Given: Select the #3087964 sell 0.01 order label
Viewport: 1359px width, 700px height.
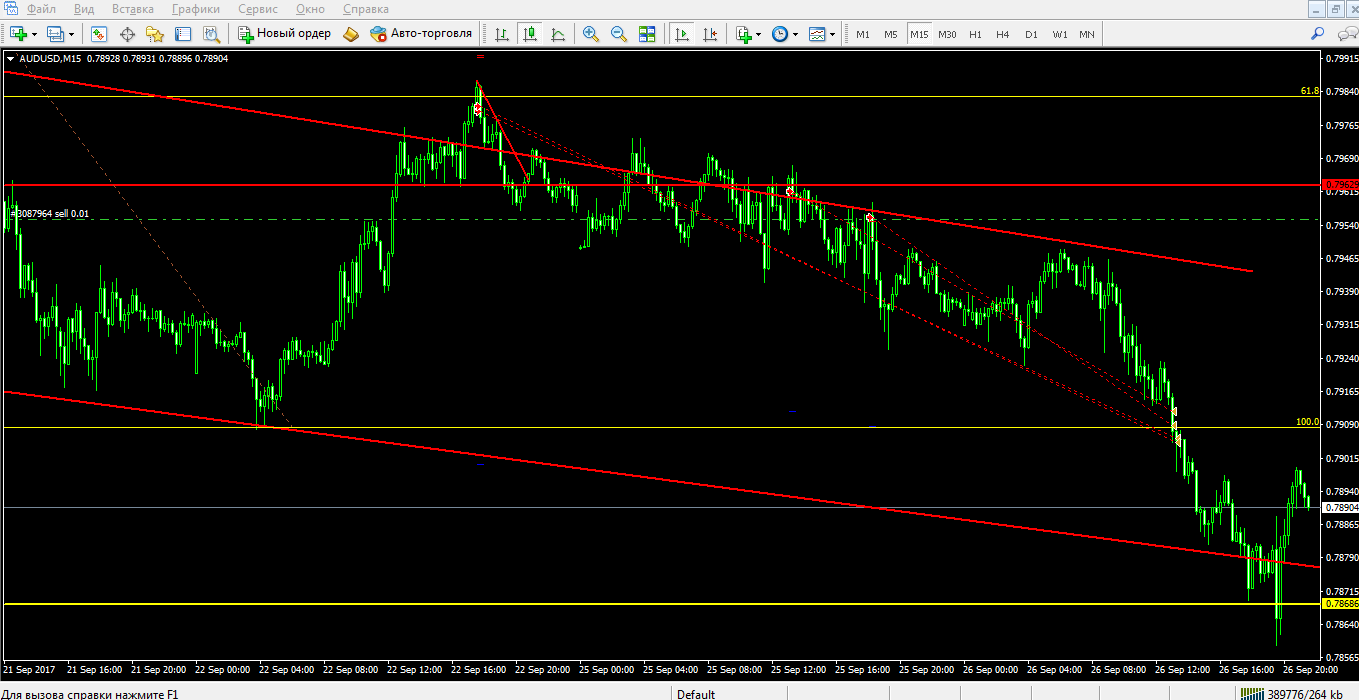Looking at the screenshot, I should click(50, 214).
